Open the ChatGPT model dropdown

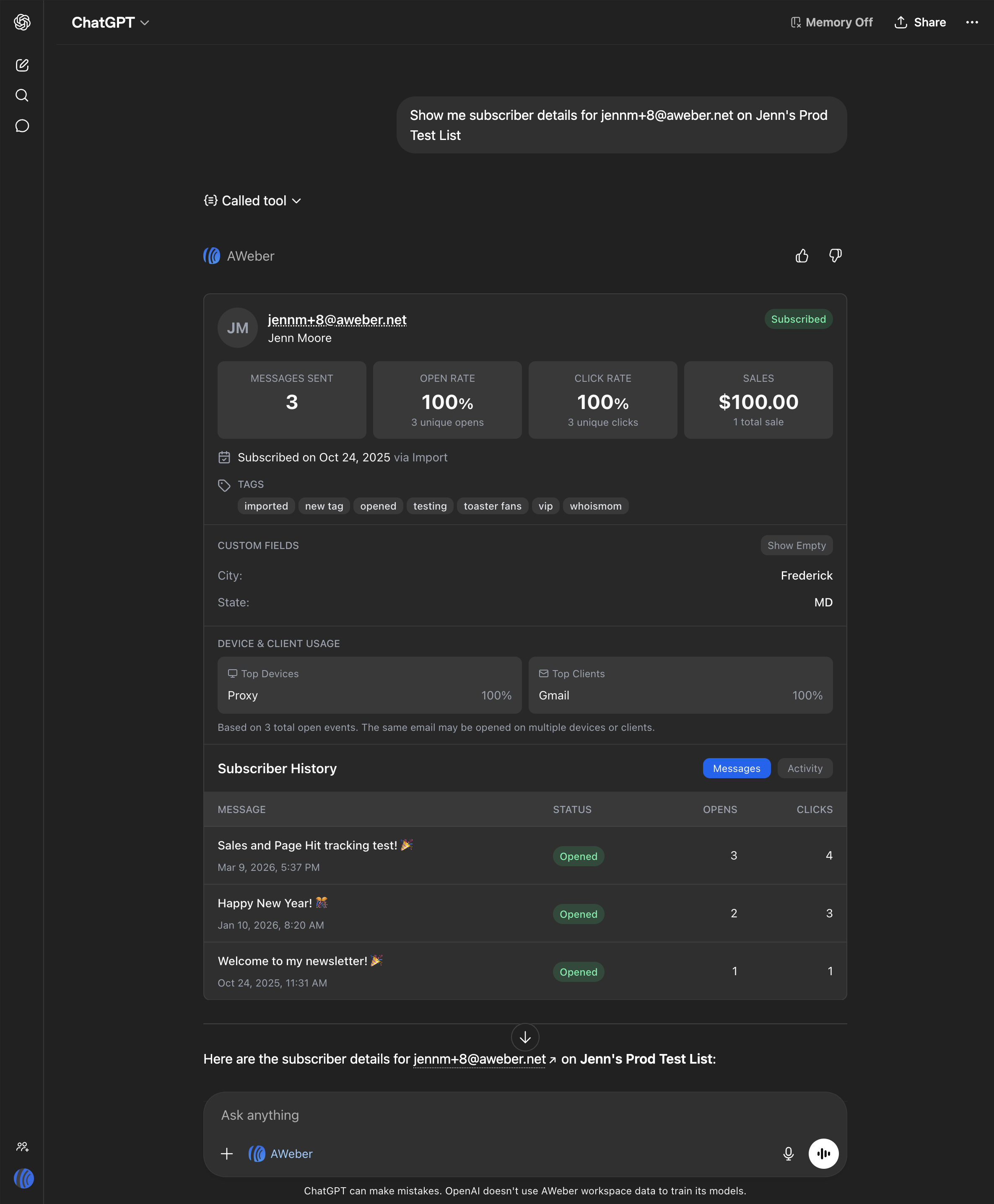tap(110, 22)
